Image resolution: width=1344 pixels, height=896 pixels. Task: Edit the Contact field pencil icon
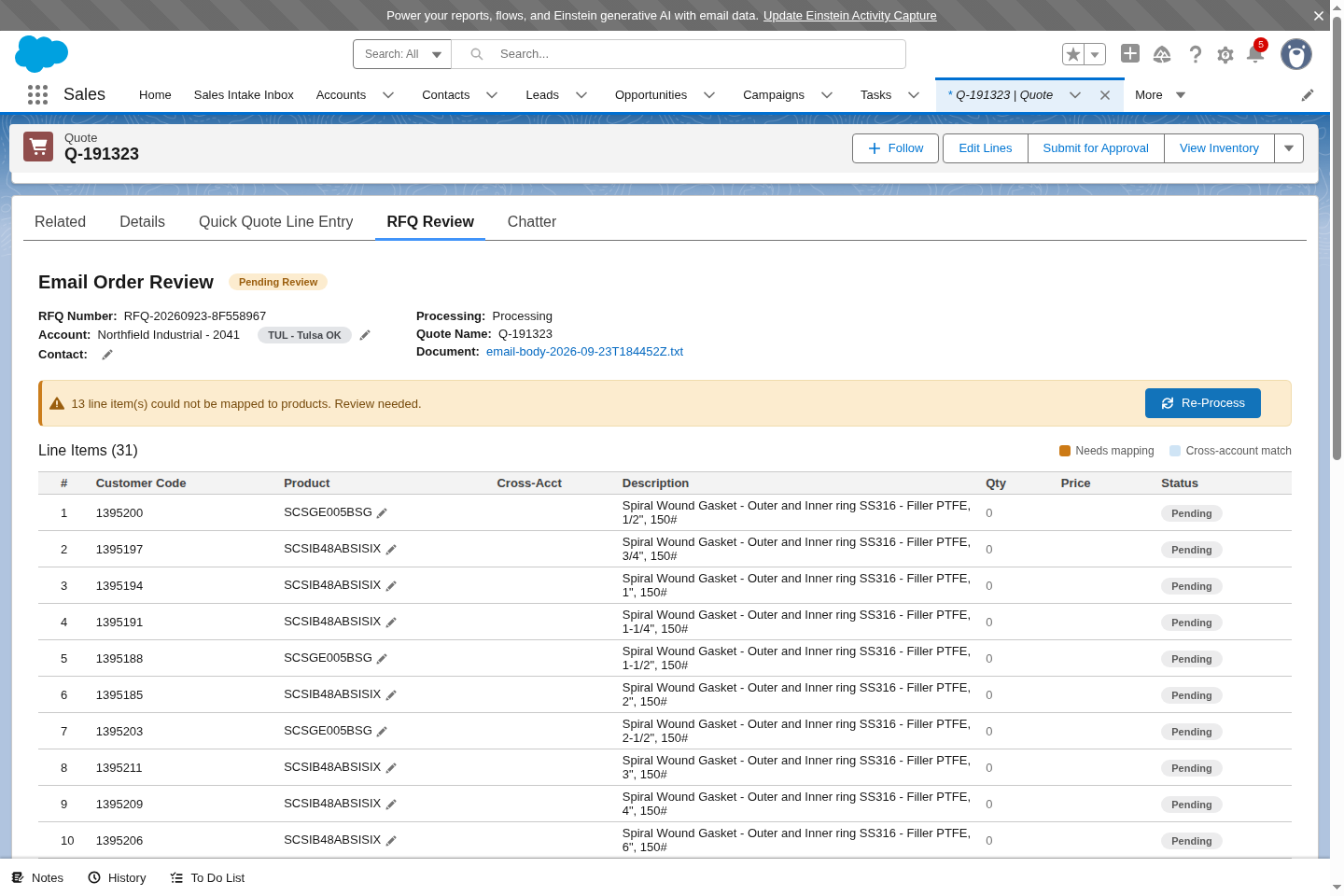[x=107, y=355]
